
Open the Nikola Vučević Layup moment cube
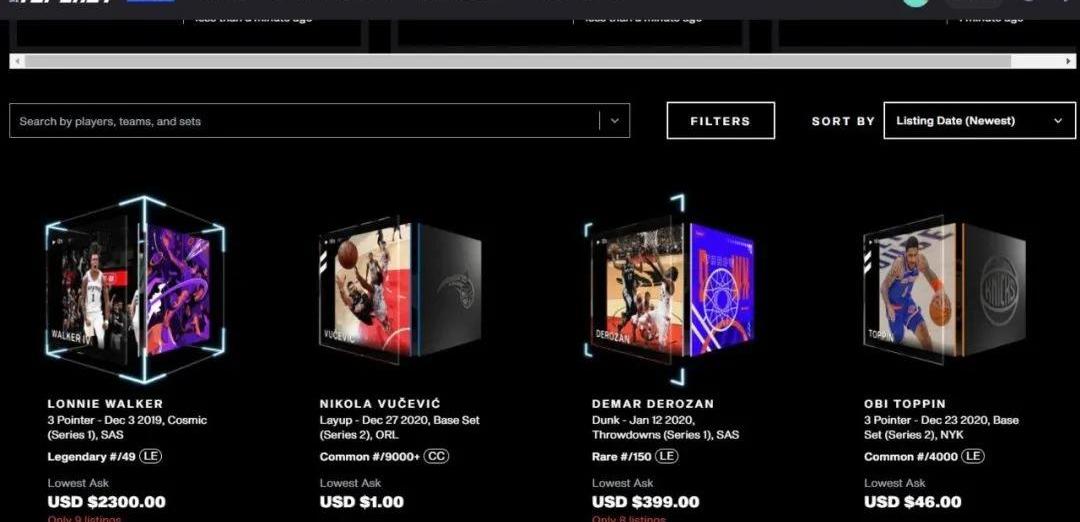click(x=400, y=290)
